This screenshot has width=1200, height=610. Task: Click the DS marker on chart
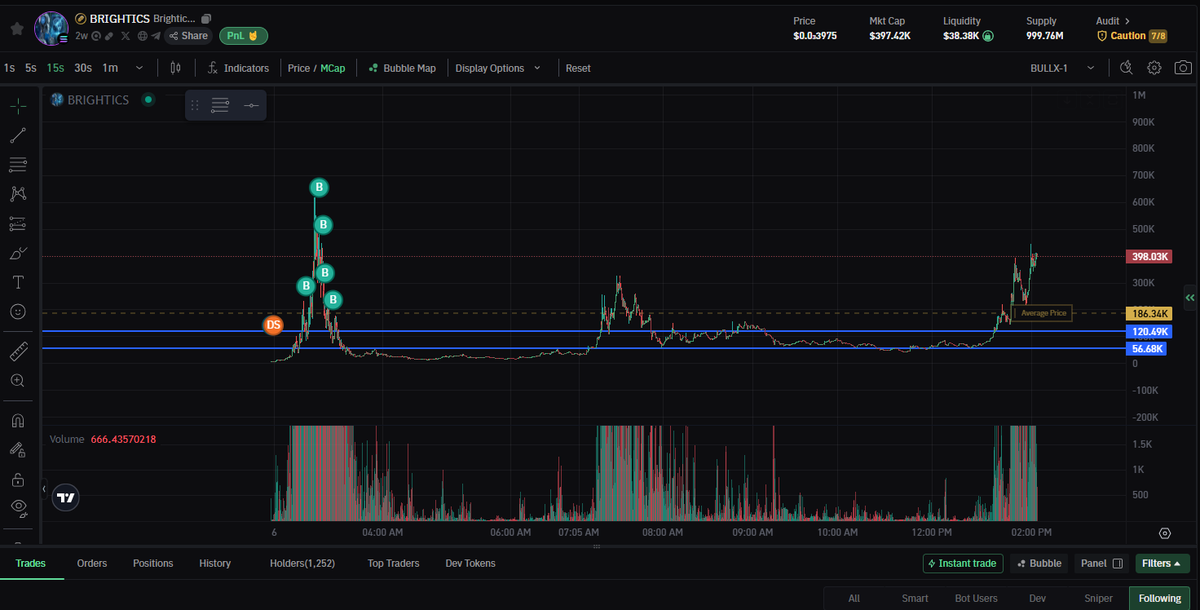[x=273, y=325]
